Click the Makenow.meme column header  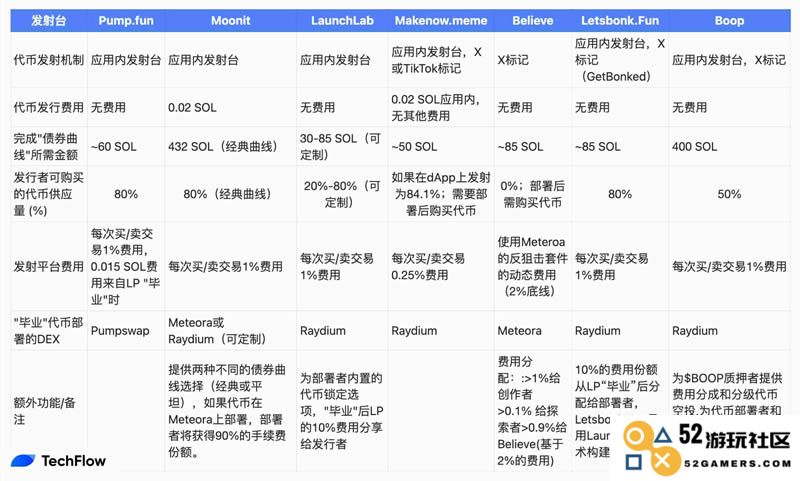441,21
